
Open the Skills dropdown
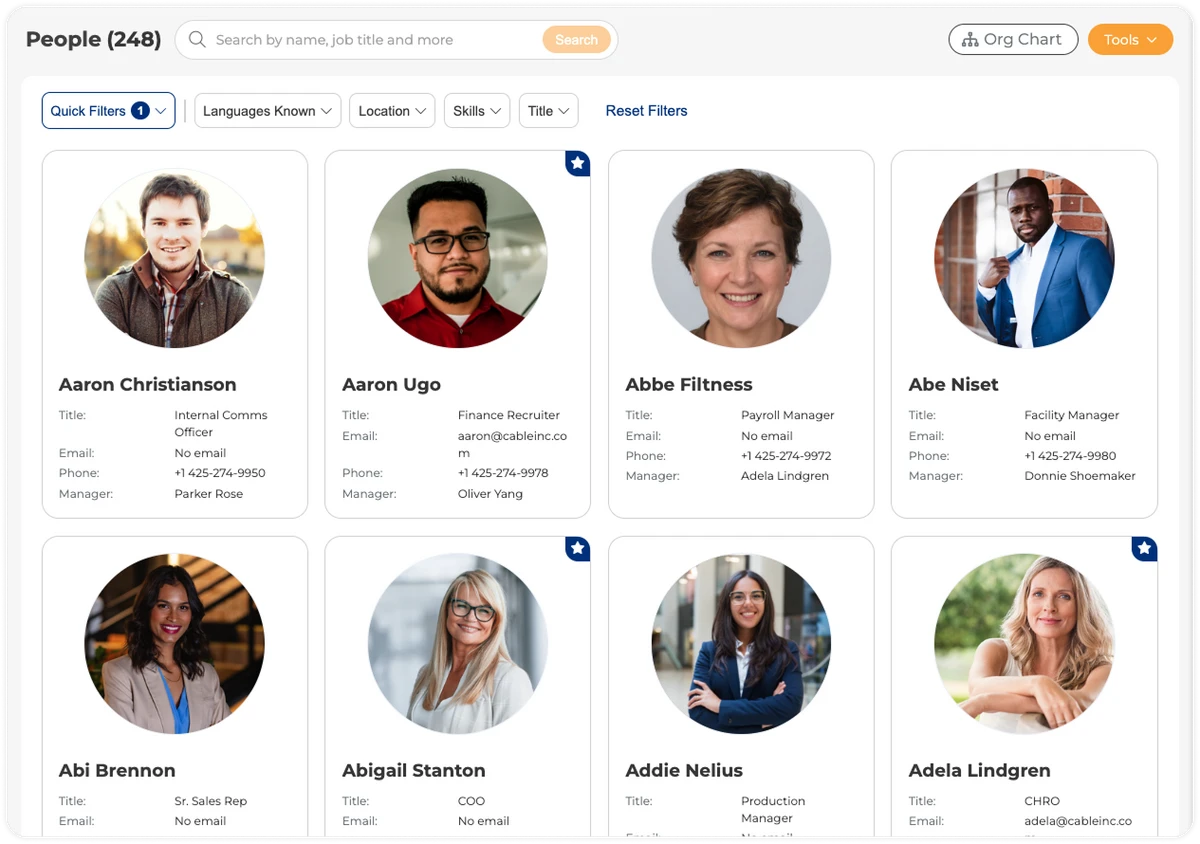click(x=476, y=111)
